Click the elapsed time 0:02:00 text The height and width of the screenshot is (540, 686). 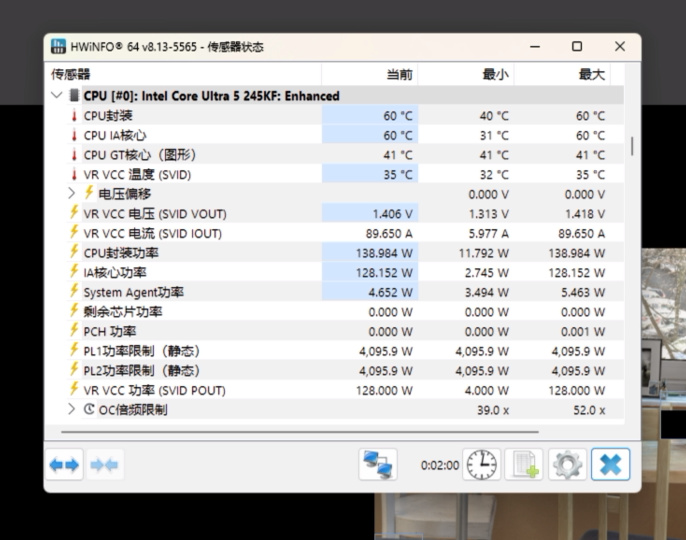(x=440, y=465)
